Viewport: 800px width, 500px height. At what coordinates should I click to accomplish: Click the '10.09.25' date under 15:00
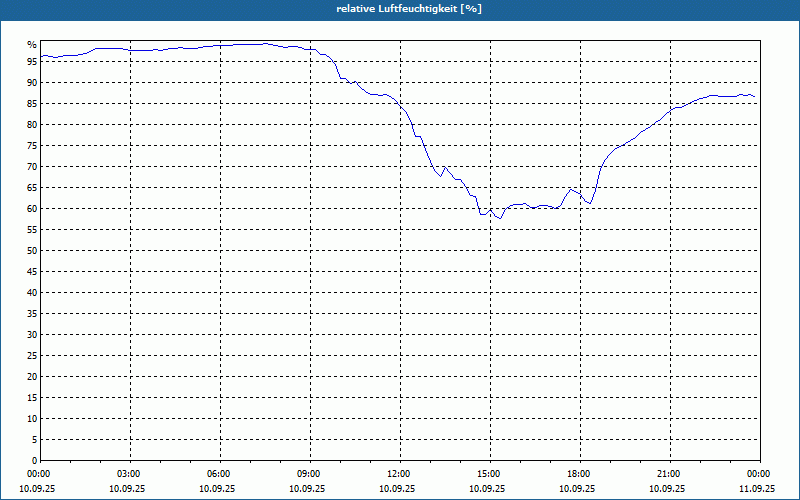click(x=487, y=489)
